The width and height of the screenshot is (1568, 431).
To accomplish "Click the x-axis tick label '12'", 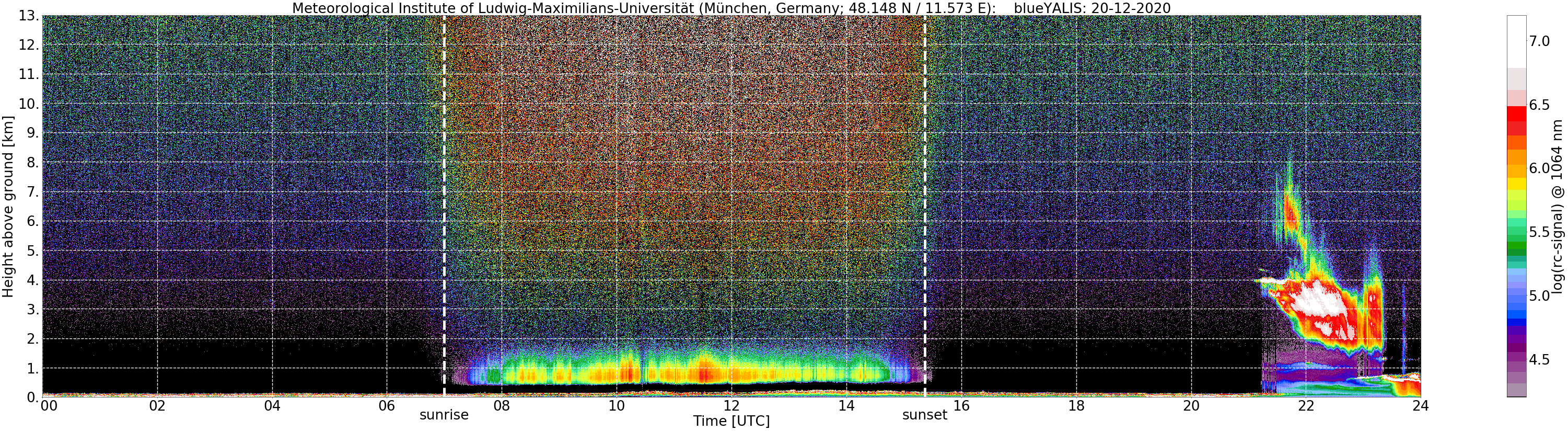I will point(731,406).
